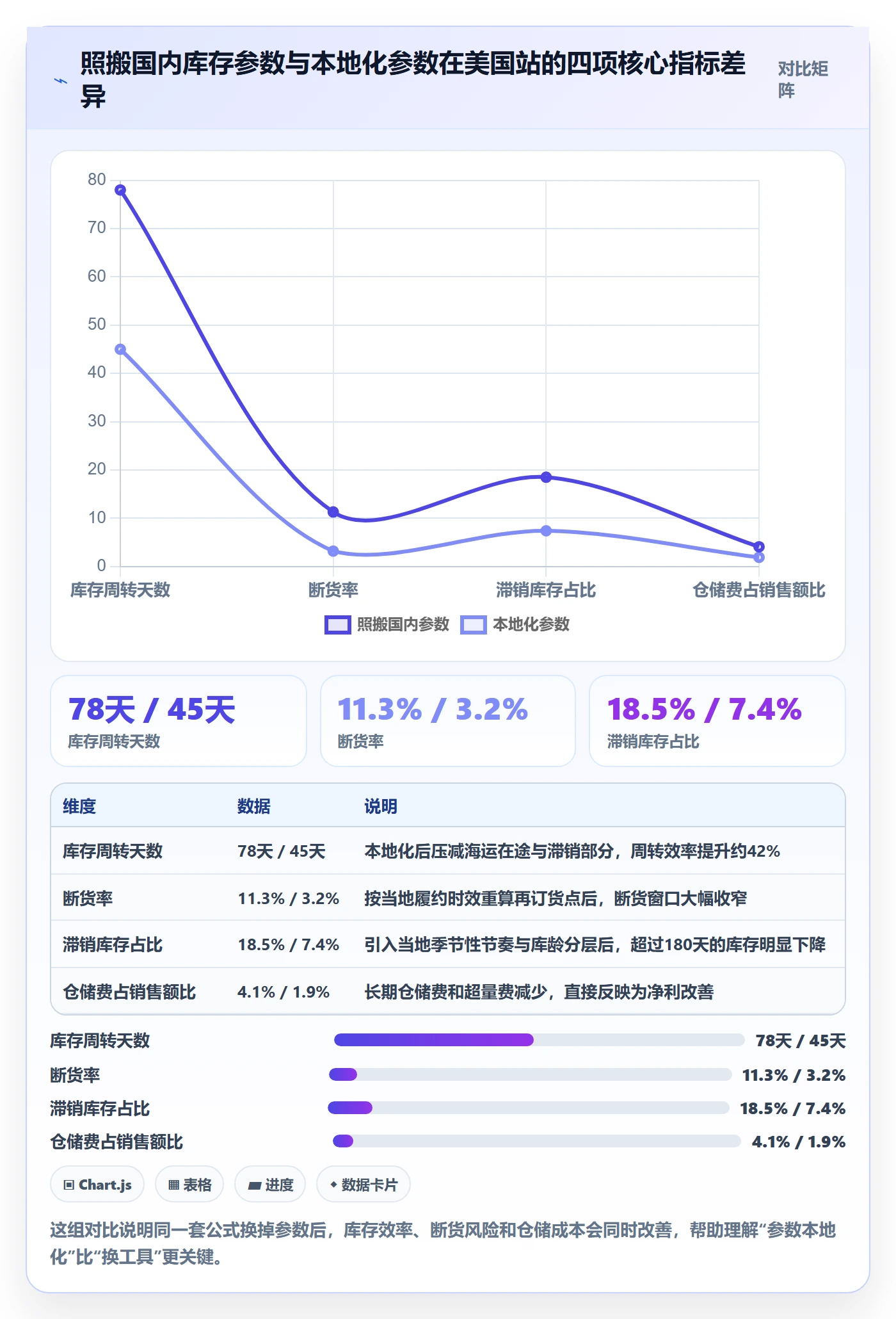
Task: Click the table cell 4.1% / 1.9%
Action: (x=284, y=992)
